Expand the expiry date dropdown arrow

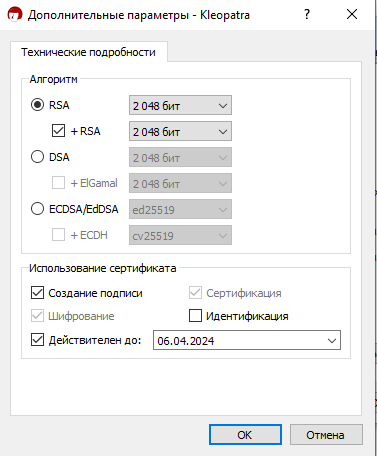[x=332, y=340]
